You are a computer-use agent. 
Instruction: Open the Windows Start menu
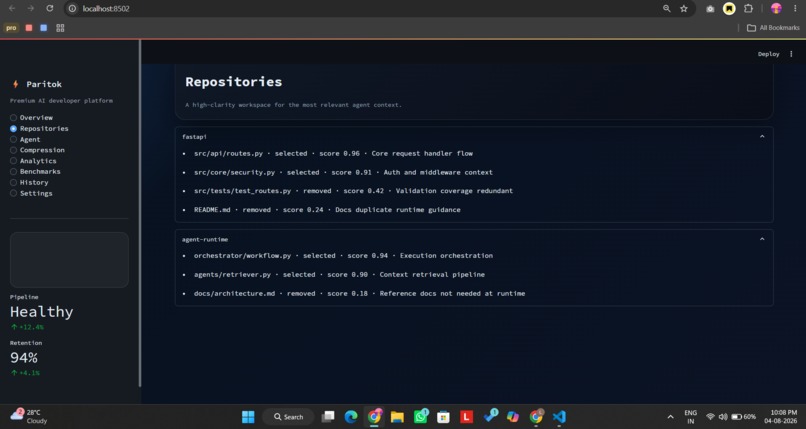click(x=248, y=417)
